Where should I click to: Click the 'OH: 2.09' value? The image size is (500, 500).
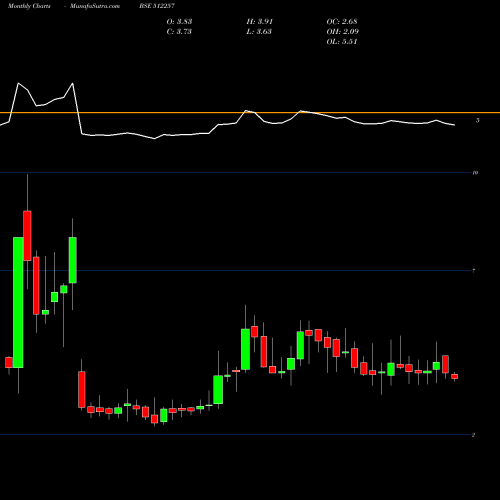[x=343, y=32]
